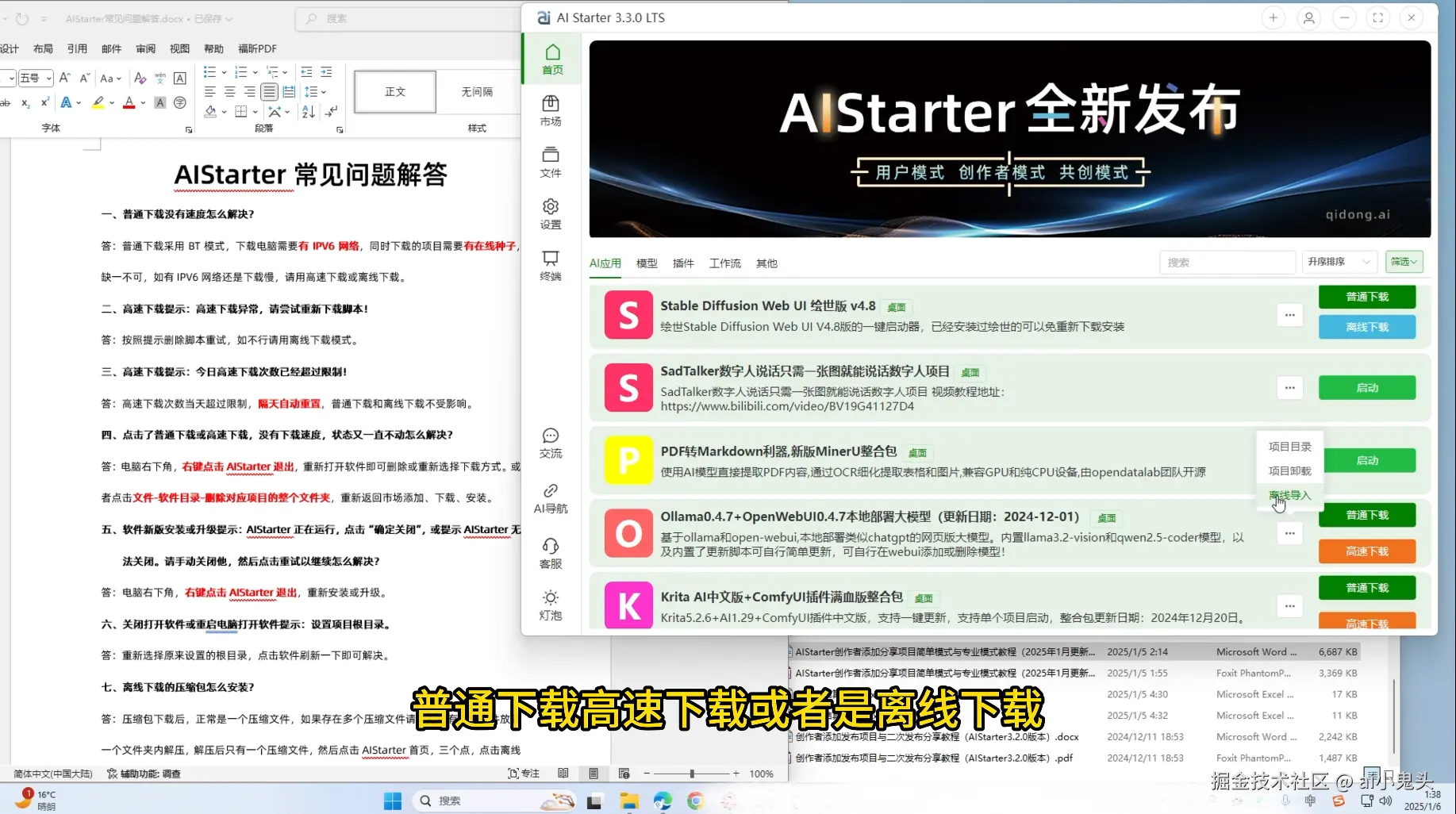Click 启动 for the SadTalker digital human project
The image size is (1456, 814).
[1366, 387]
